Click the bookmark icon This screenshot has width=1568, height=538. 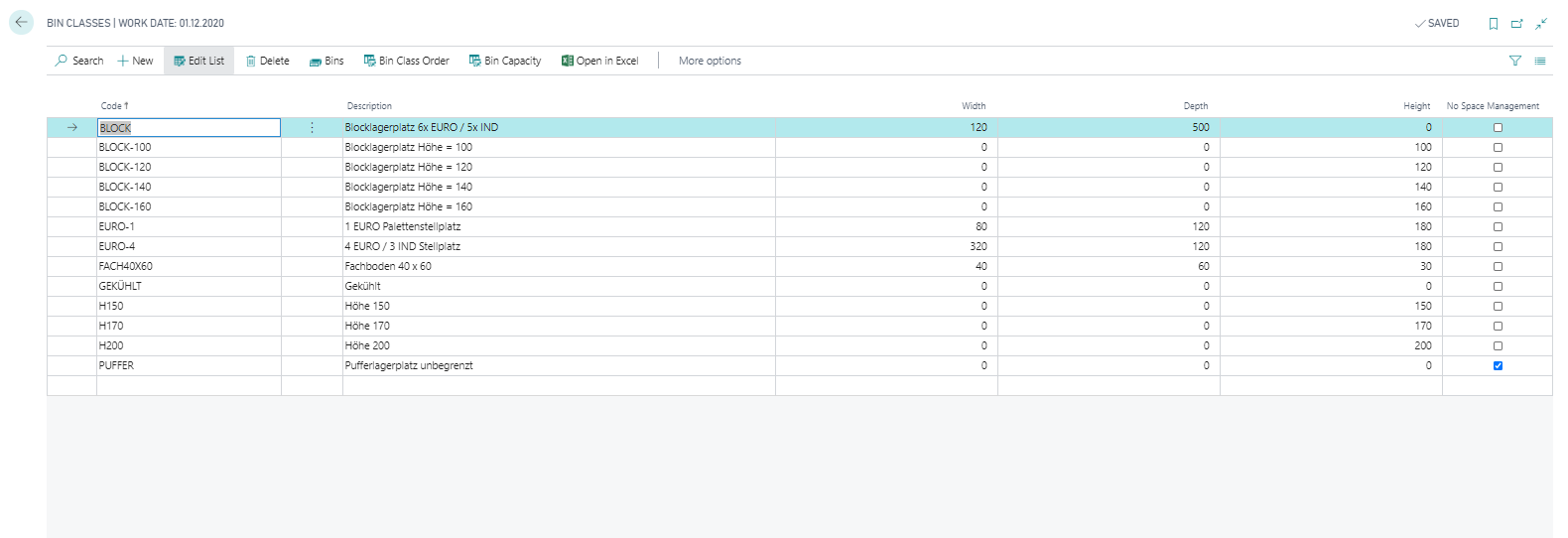click(1493, 23)
